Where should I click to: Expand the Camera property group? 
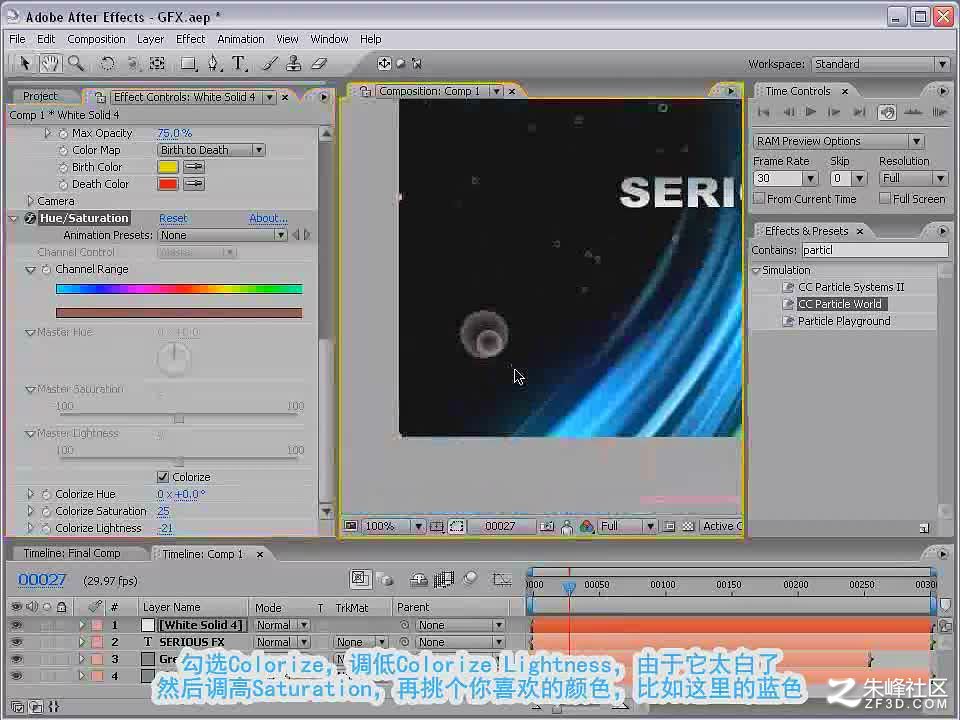pos(30,201)
